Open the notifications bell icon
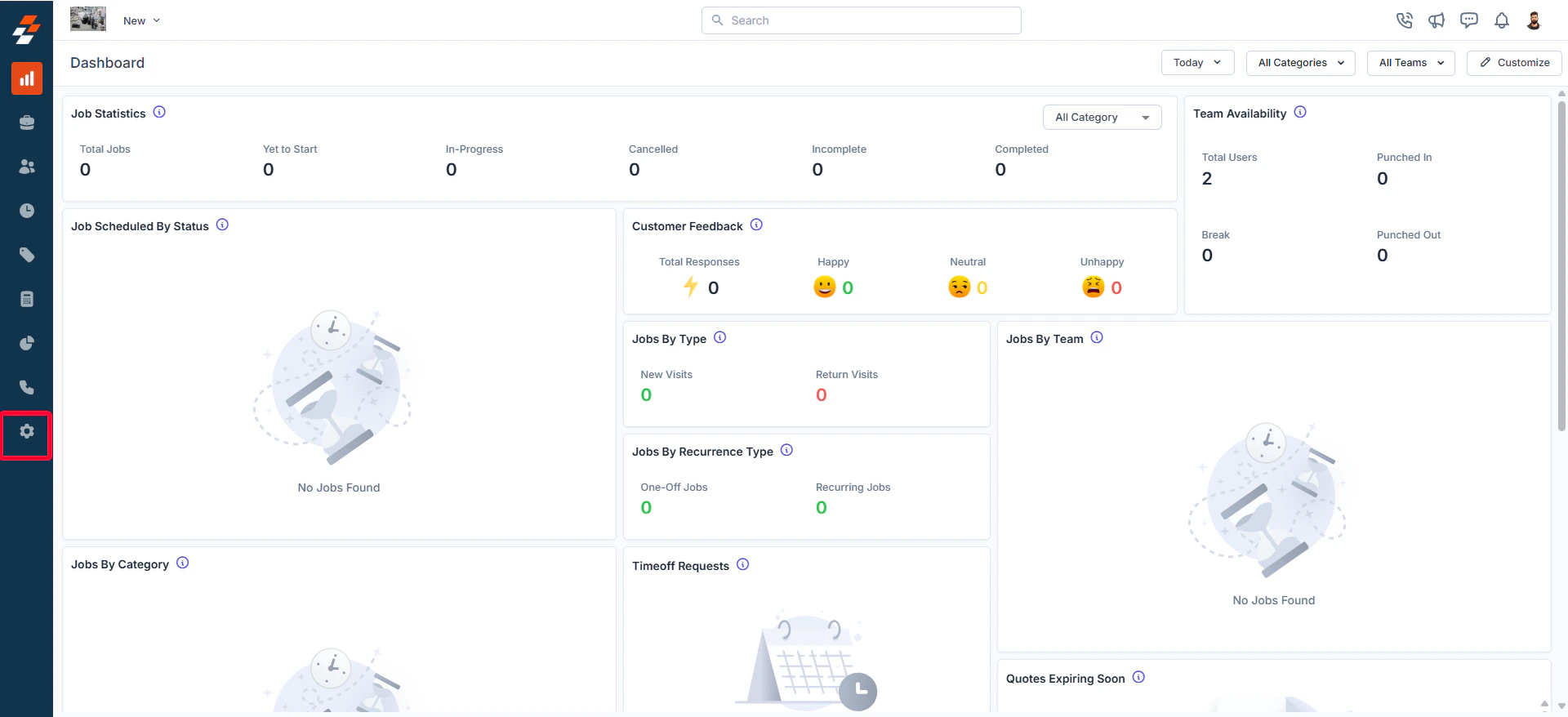1568x717 pixels. pyautogui.click(x=1502, y=20)
